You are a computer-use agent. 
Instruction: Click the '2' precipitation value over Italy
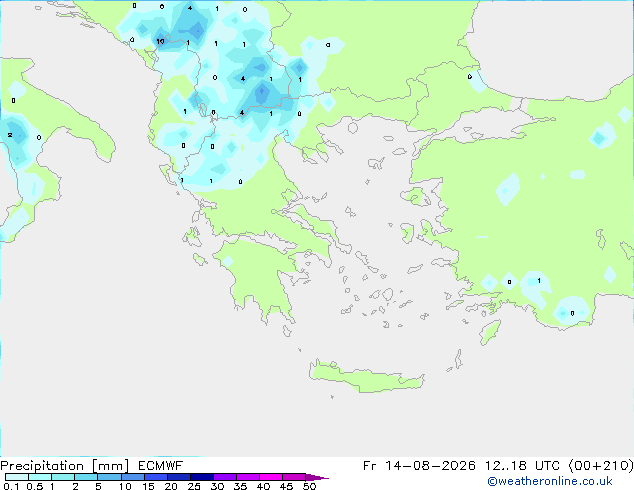point(10,135)
